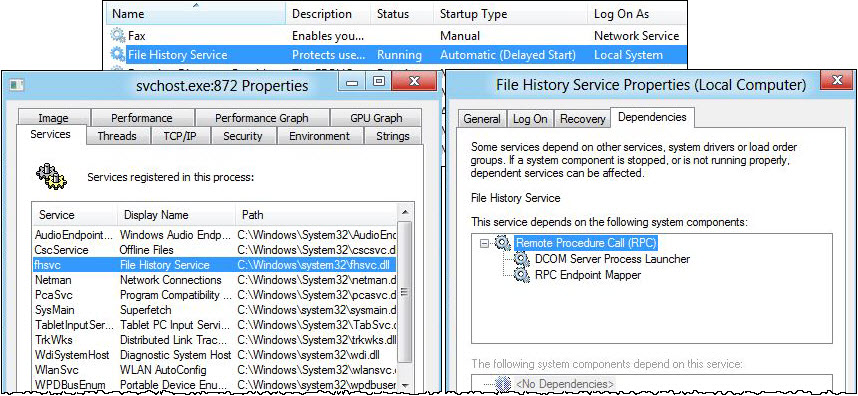
Task: Select the TrkWks Distributed Link Trac... row
Action: pos(214,340)
